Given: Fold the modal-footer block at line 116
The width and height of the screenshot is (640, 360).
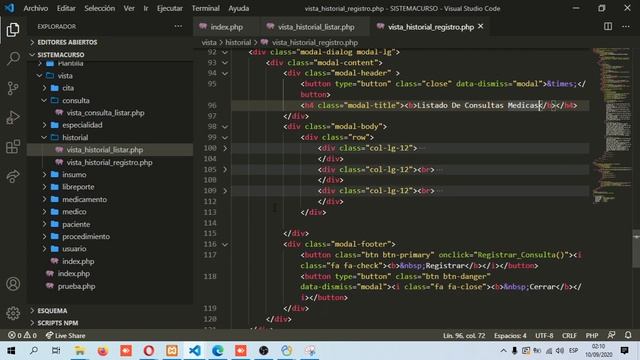Looking at the screenshot, I should (x=225, y=244).
